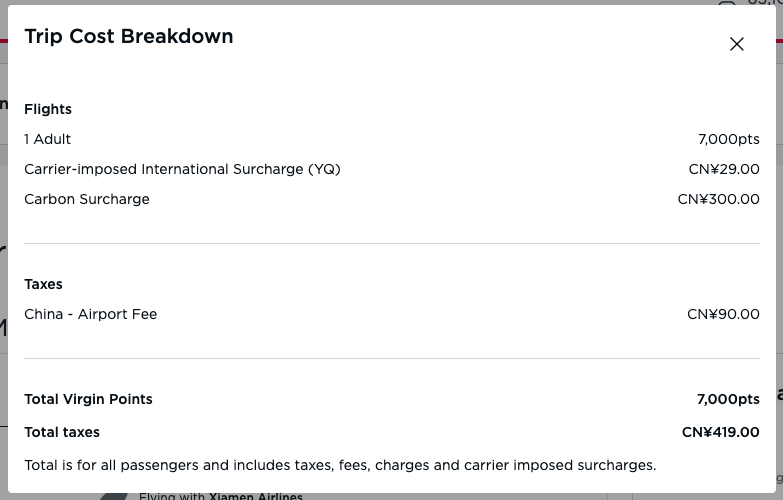Click the 1 Adult passenger label
The image size is (783, 500).
pyautogui.click(x=47, y=139)
